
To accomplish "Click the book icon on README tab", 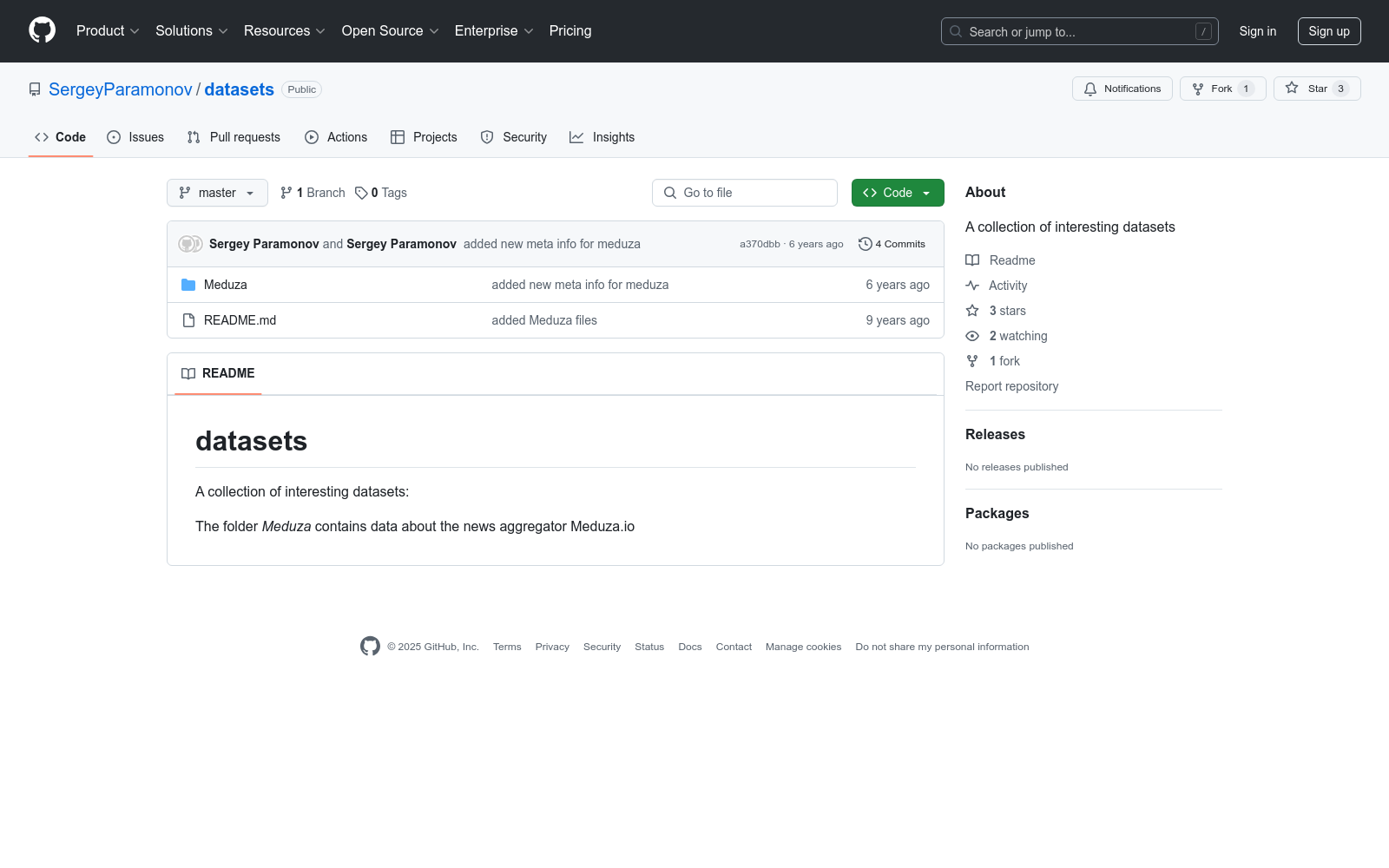I will pos(188,373).
